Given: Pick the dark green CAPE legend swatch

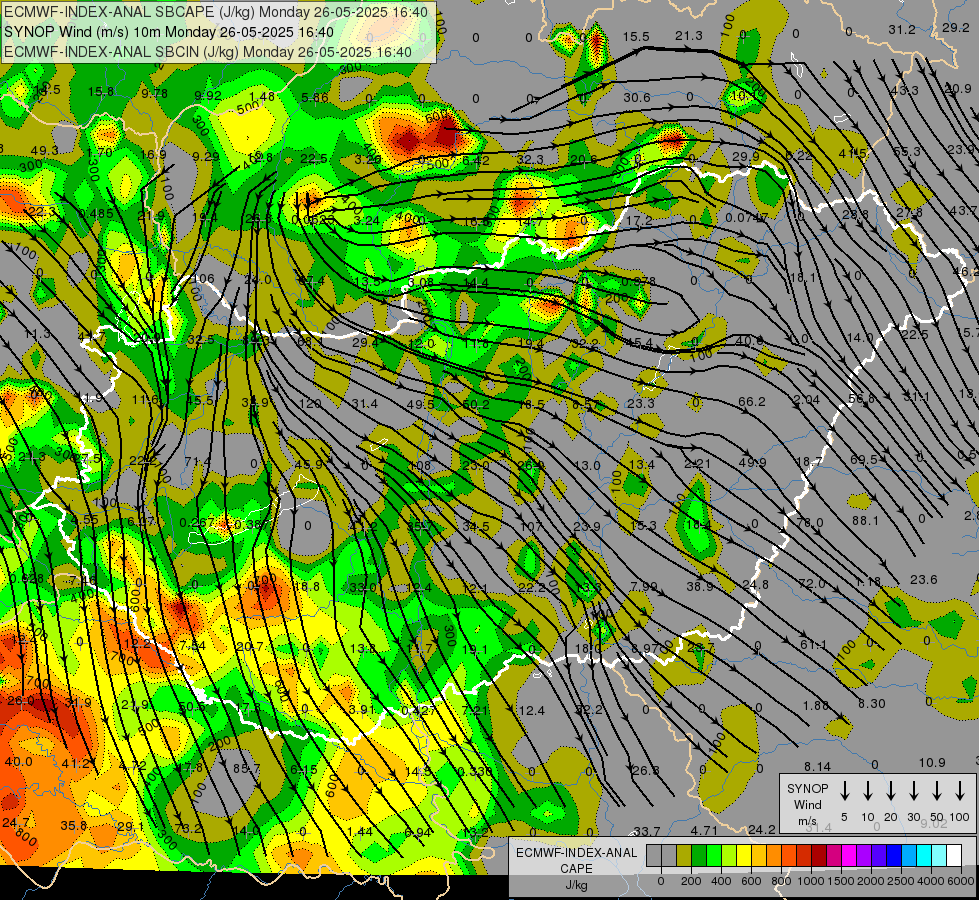Looking at the screenshot, I should pyautogui.click(x=699, y=855).
